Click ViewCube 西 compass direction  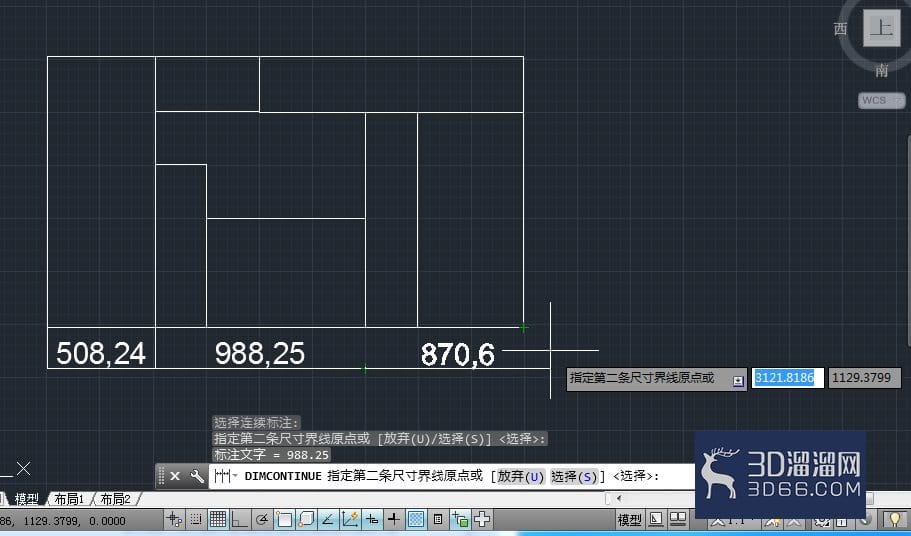click(x=840, y=28)
